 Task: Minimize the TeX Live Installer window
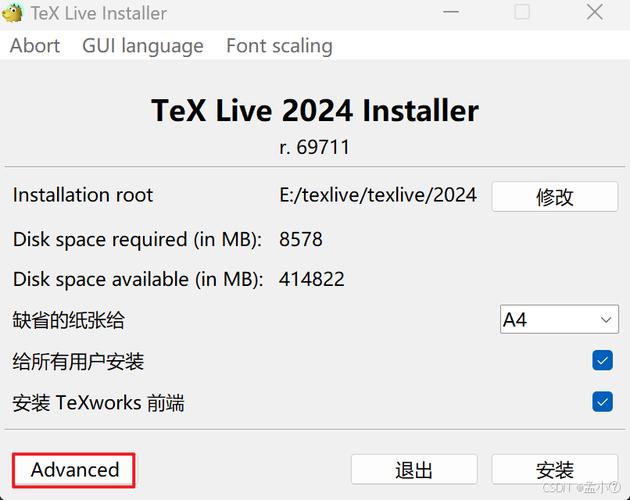click(451, 12)
